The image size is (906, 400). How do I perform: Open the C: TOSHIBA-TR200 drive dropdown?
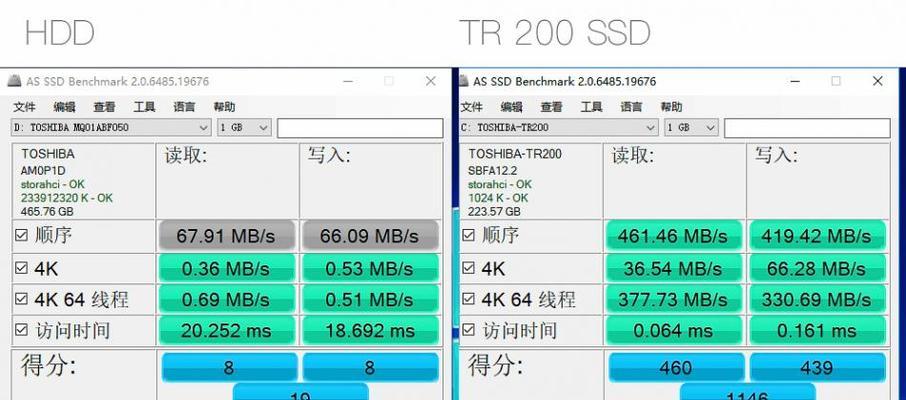[x=558, y=128]
